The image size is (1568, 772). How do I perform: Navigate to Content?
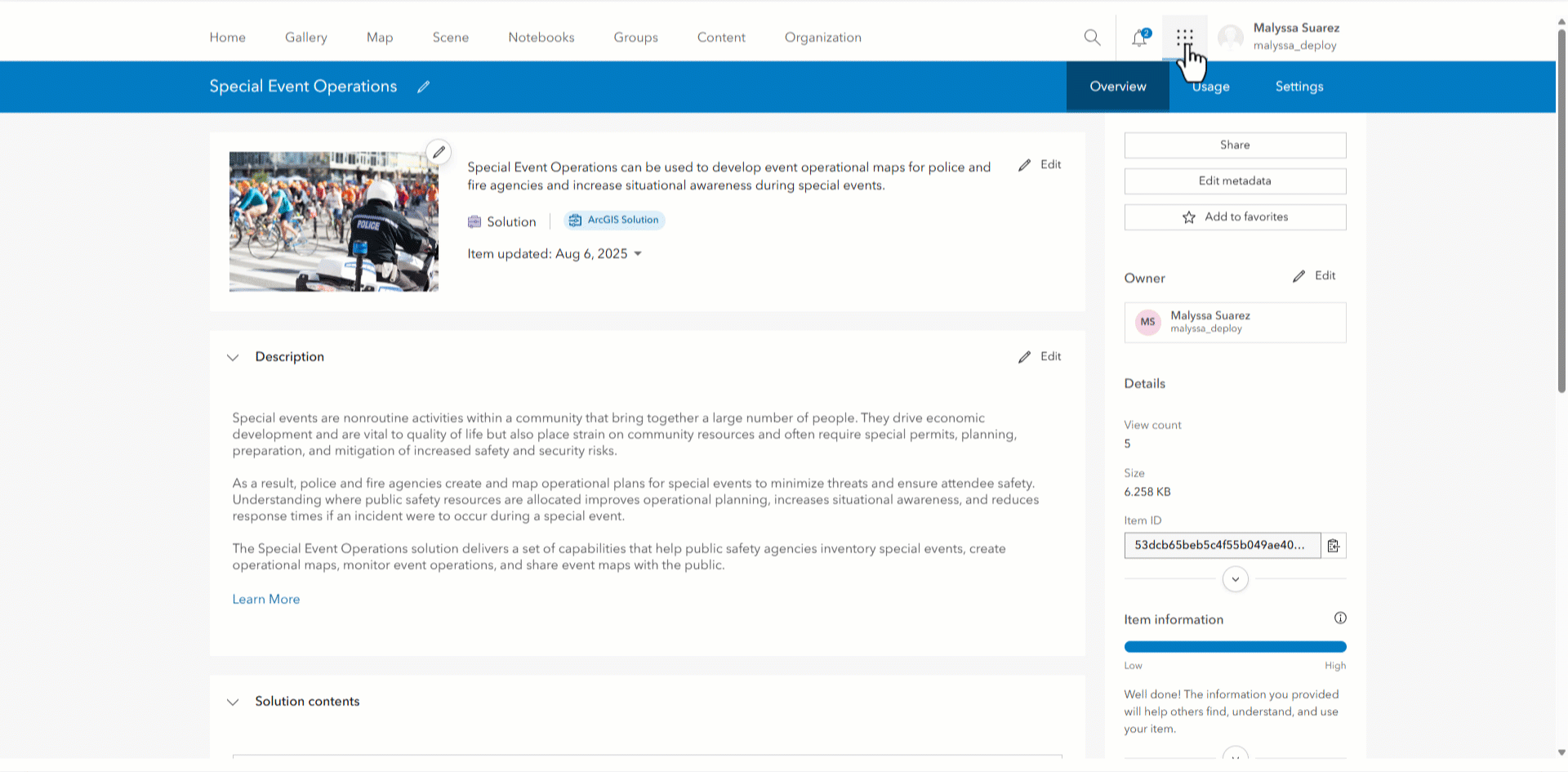[x=721, y=37]
